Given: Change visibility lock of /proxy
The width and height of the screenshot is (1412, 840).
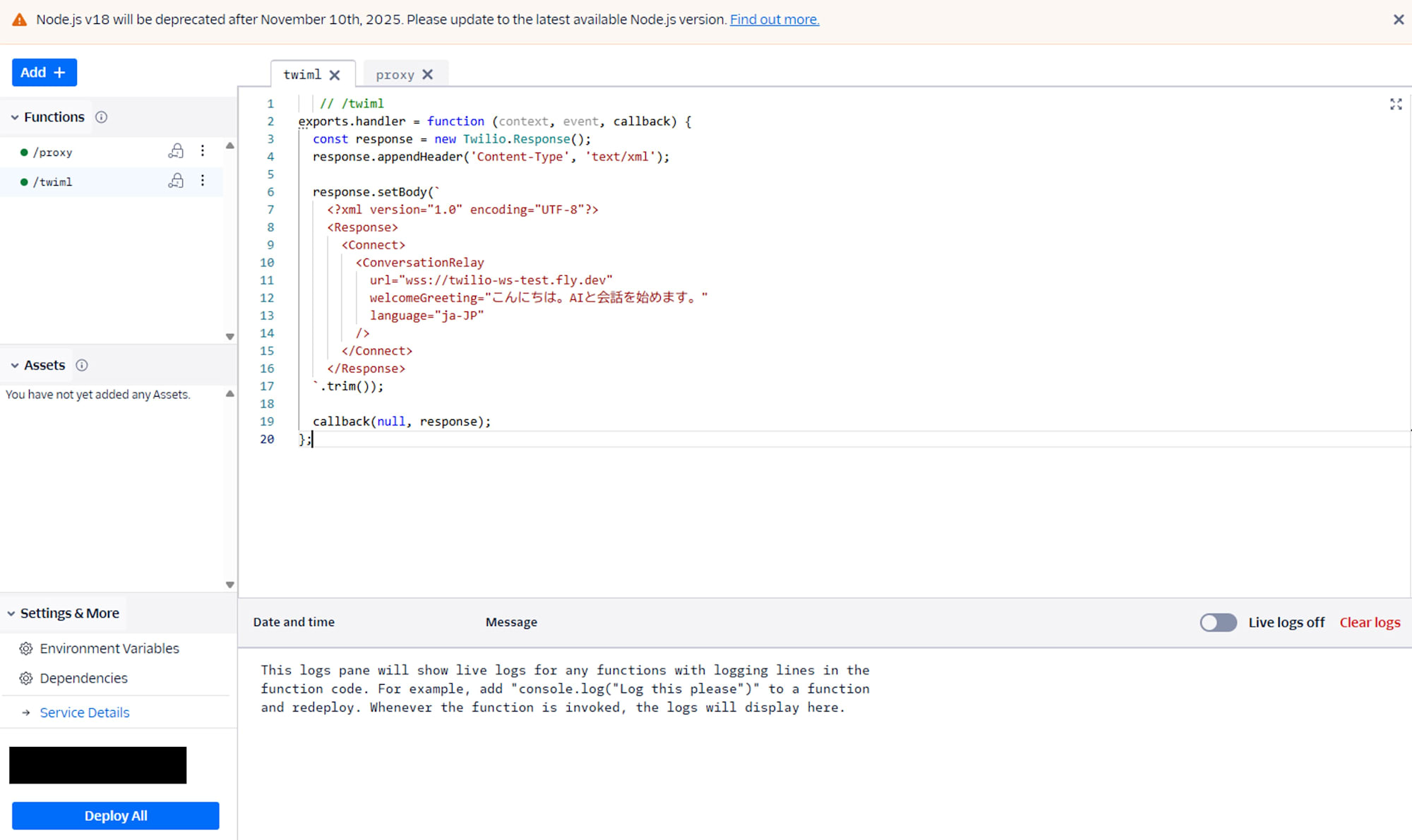Looking at the screenshot, I should click(x=176, y=151).
